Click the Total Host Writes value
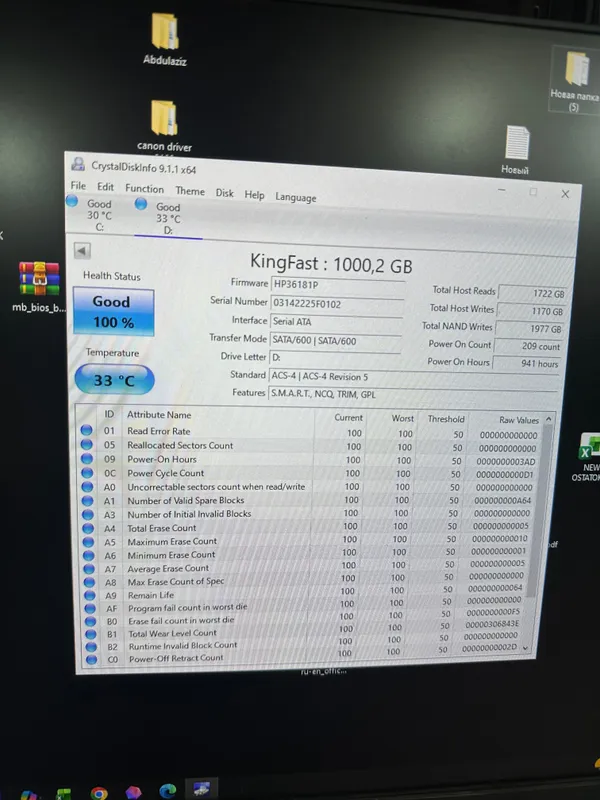The image size is (600, 800). coord(531,311)
